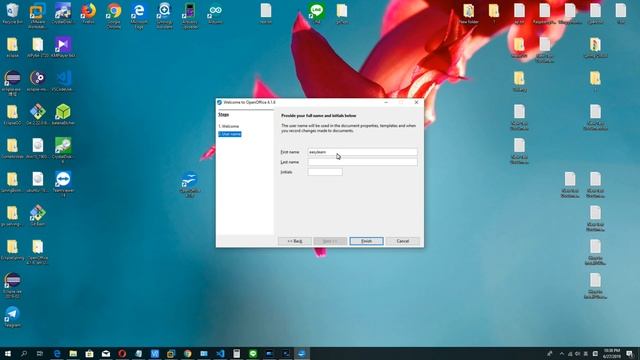
Task: Select the Telegram desktop shortcut
Action: point(12,317)
